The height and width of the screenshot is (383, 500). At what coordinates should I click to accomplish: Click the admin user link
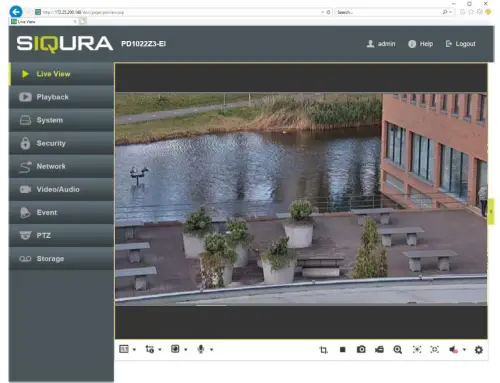(x=381, y=44)
